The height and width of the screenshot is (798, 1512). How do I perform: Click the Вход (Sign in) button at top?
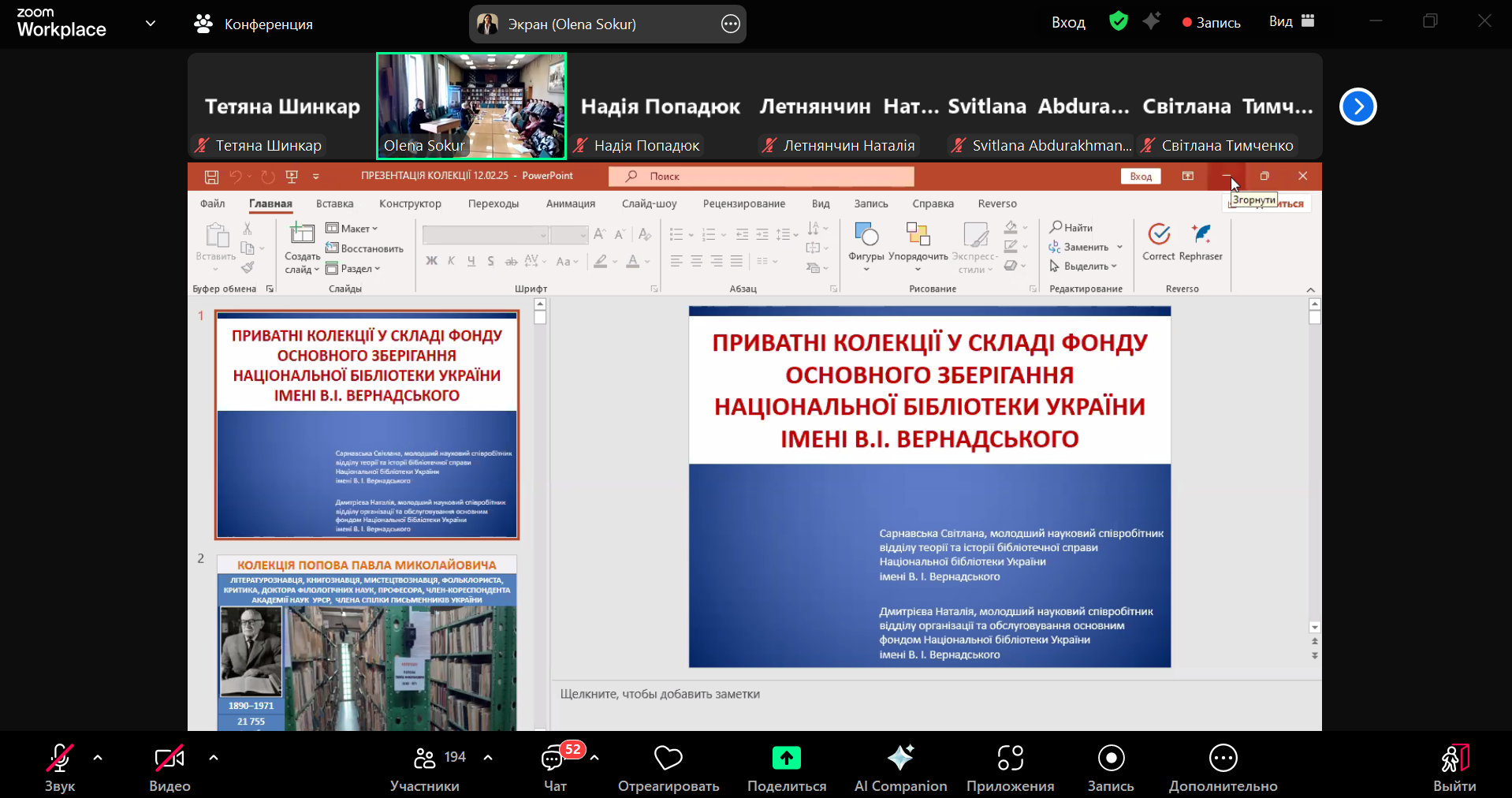[1068, 22]
